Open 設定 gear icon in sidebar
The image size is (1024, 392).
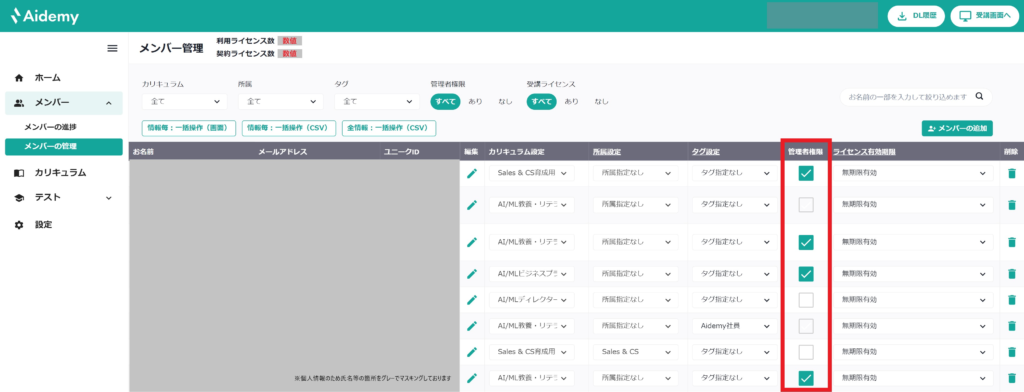[19, 225]
